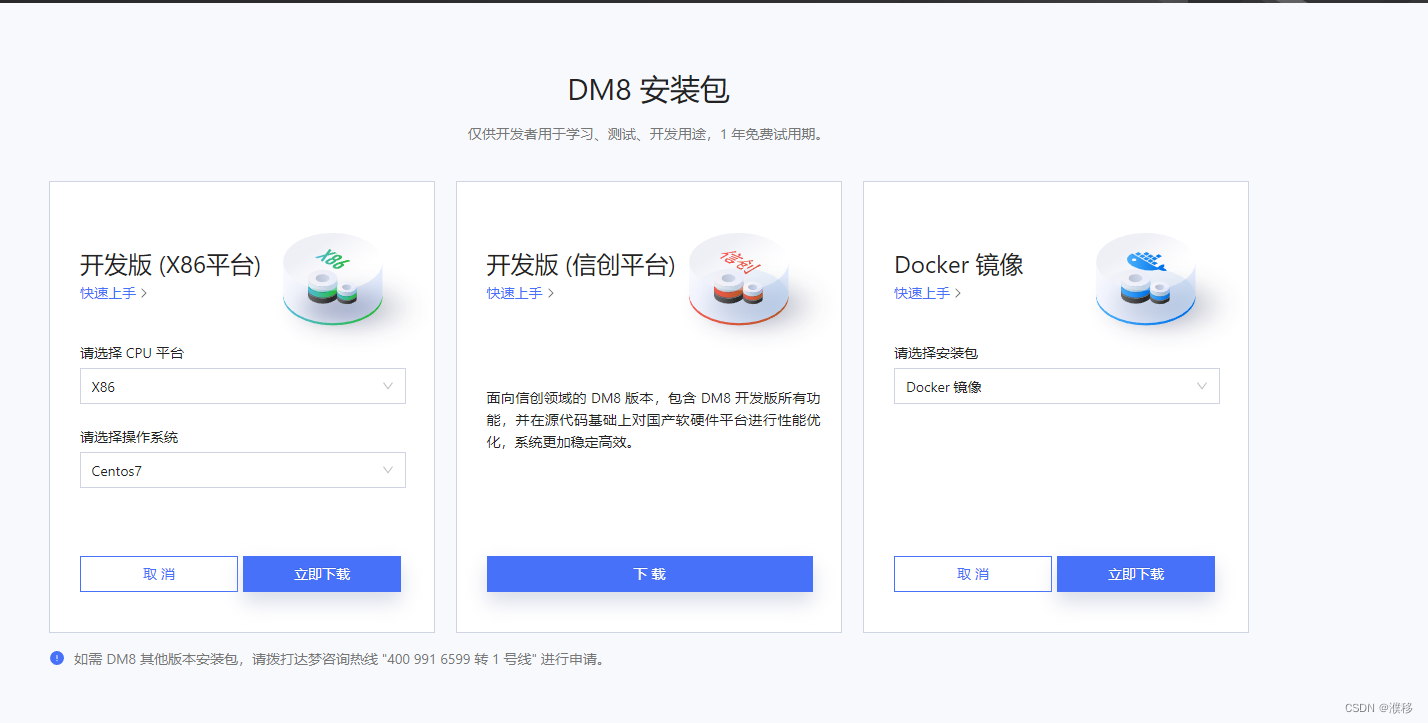
Task: Click 下载 button in 信创平台 card
Action: (650, 574)
